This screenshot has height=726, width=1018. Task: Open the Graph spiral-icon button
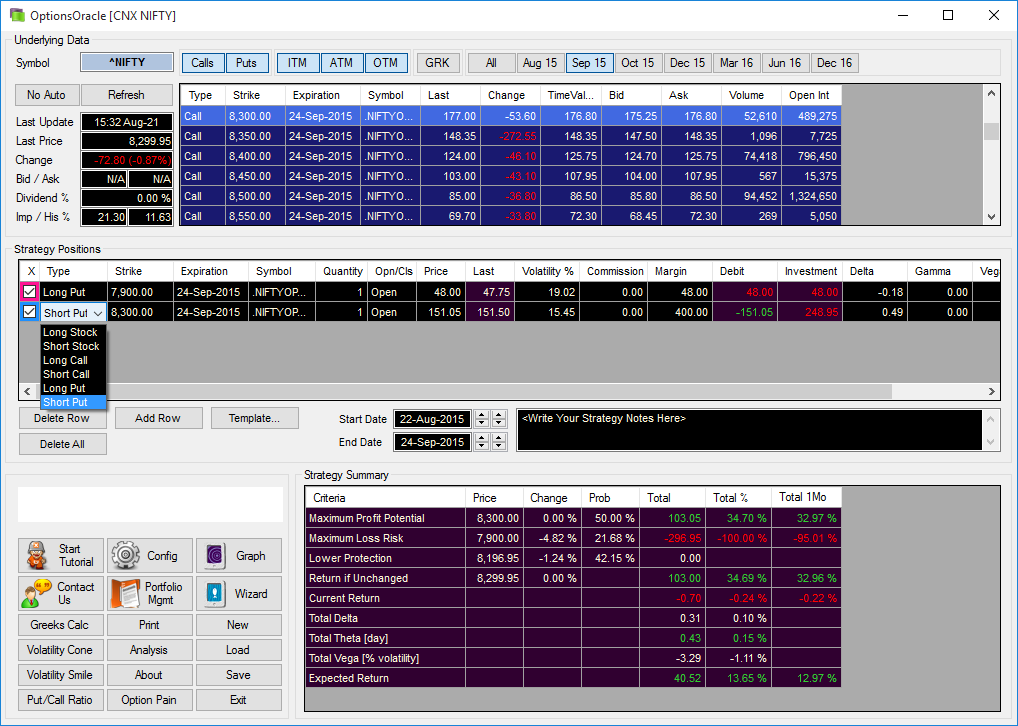tap(239, 555)
